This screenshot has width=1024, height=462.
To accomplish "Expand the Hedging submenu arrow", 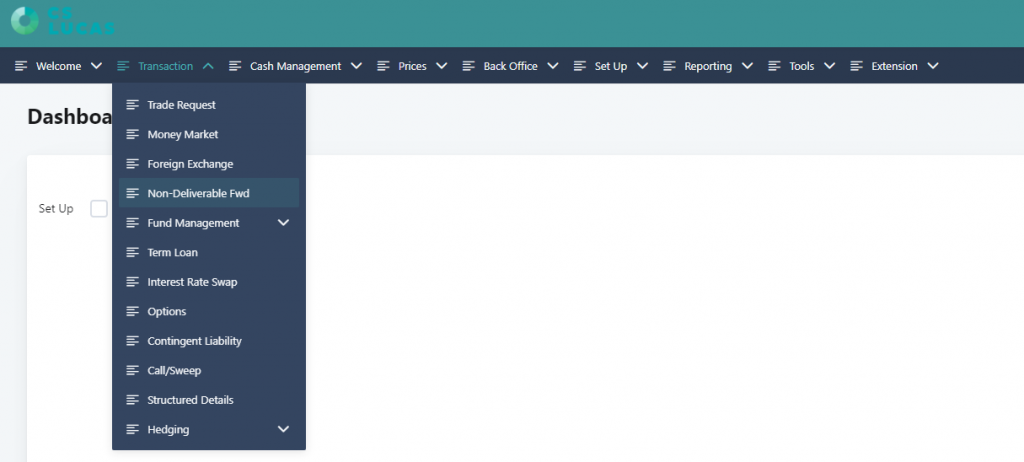I will pos(283,429).
